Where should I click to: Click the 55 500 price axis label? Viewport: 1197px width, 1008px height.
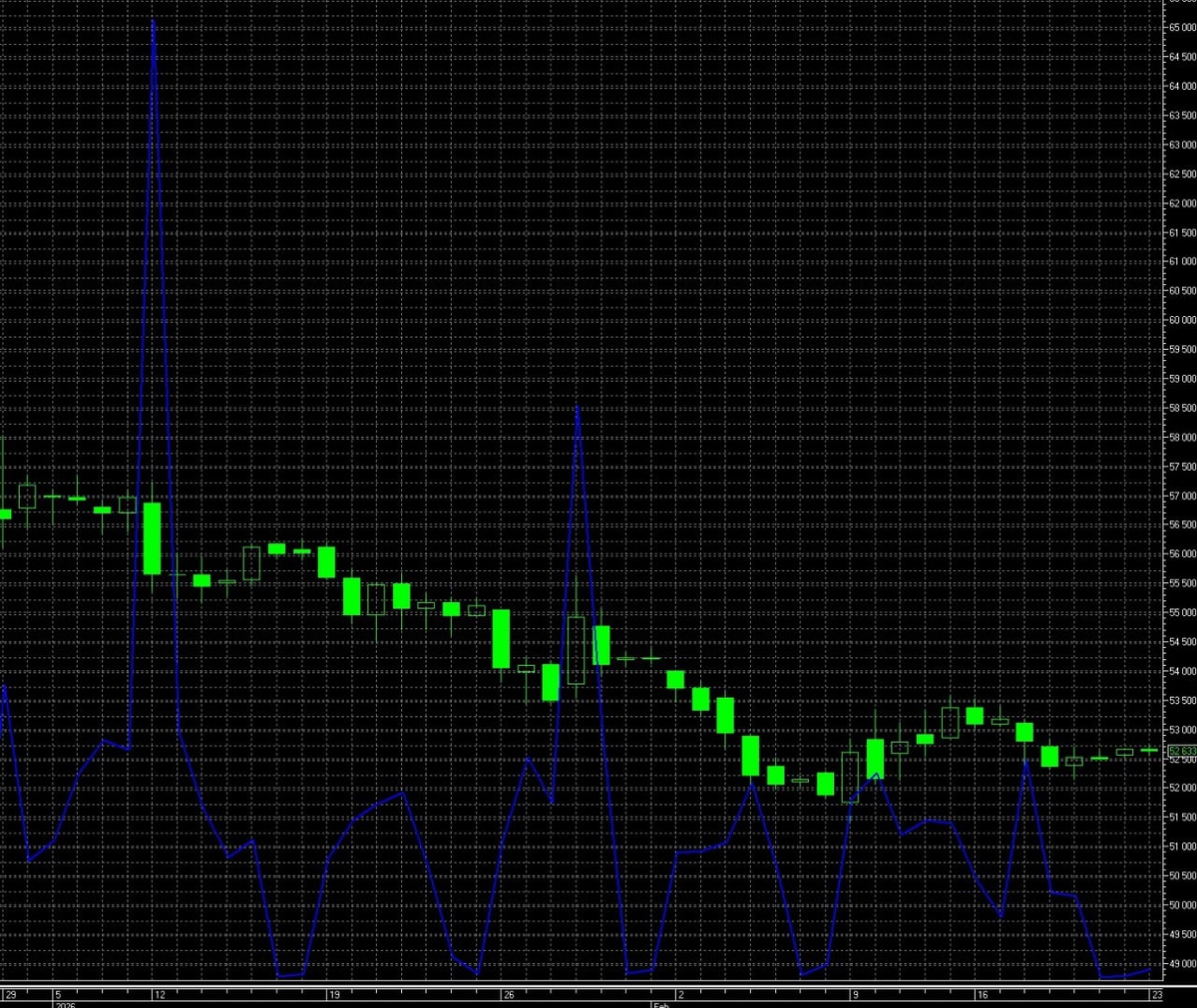pyautogui.click(x=1182, y=583)
